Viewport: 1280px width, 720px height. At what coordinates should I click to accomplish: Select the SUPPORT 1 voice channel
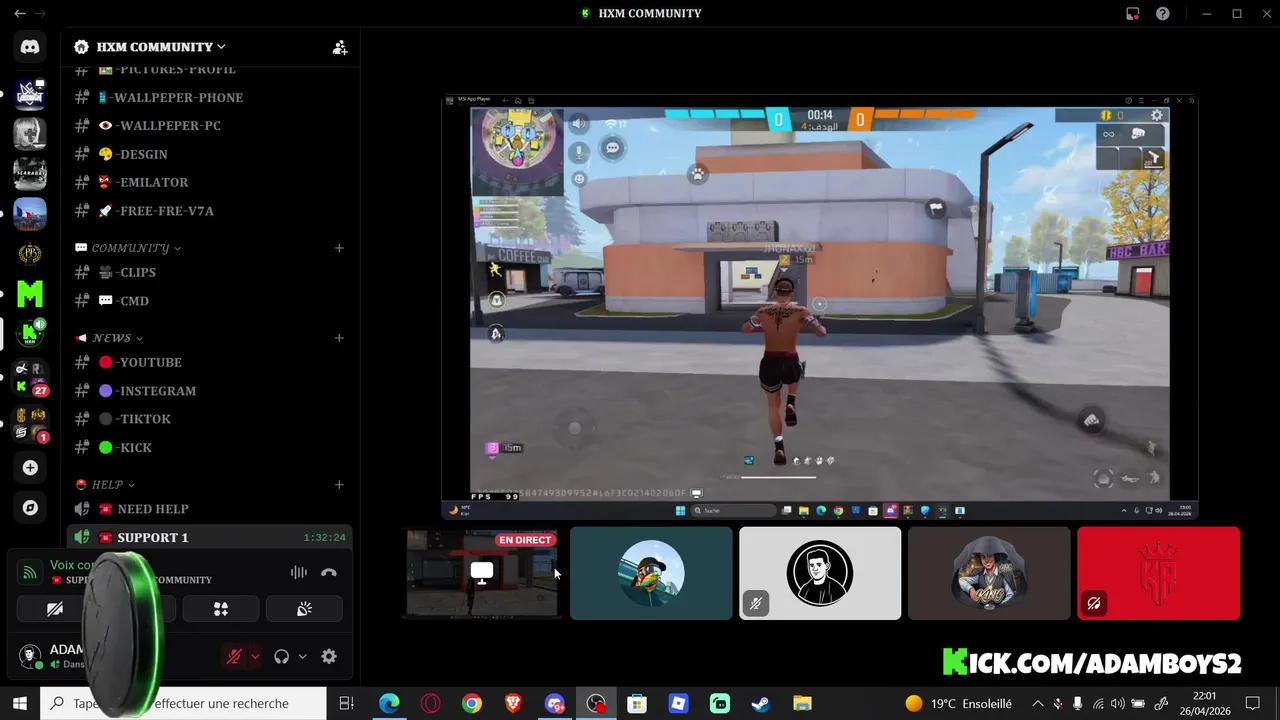pos(209,538)
